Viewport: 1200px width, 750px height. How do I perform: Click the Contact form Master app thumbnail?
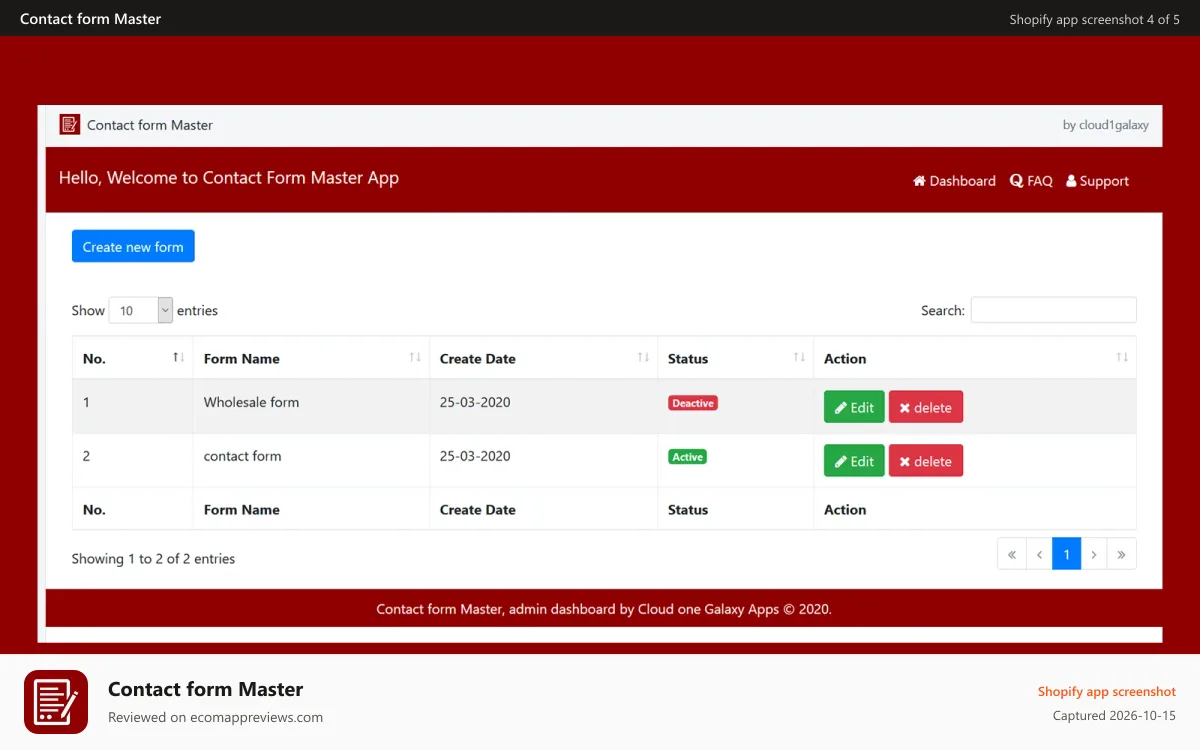click(56, 702)
